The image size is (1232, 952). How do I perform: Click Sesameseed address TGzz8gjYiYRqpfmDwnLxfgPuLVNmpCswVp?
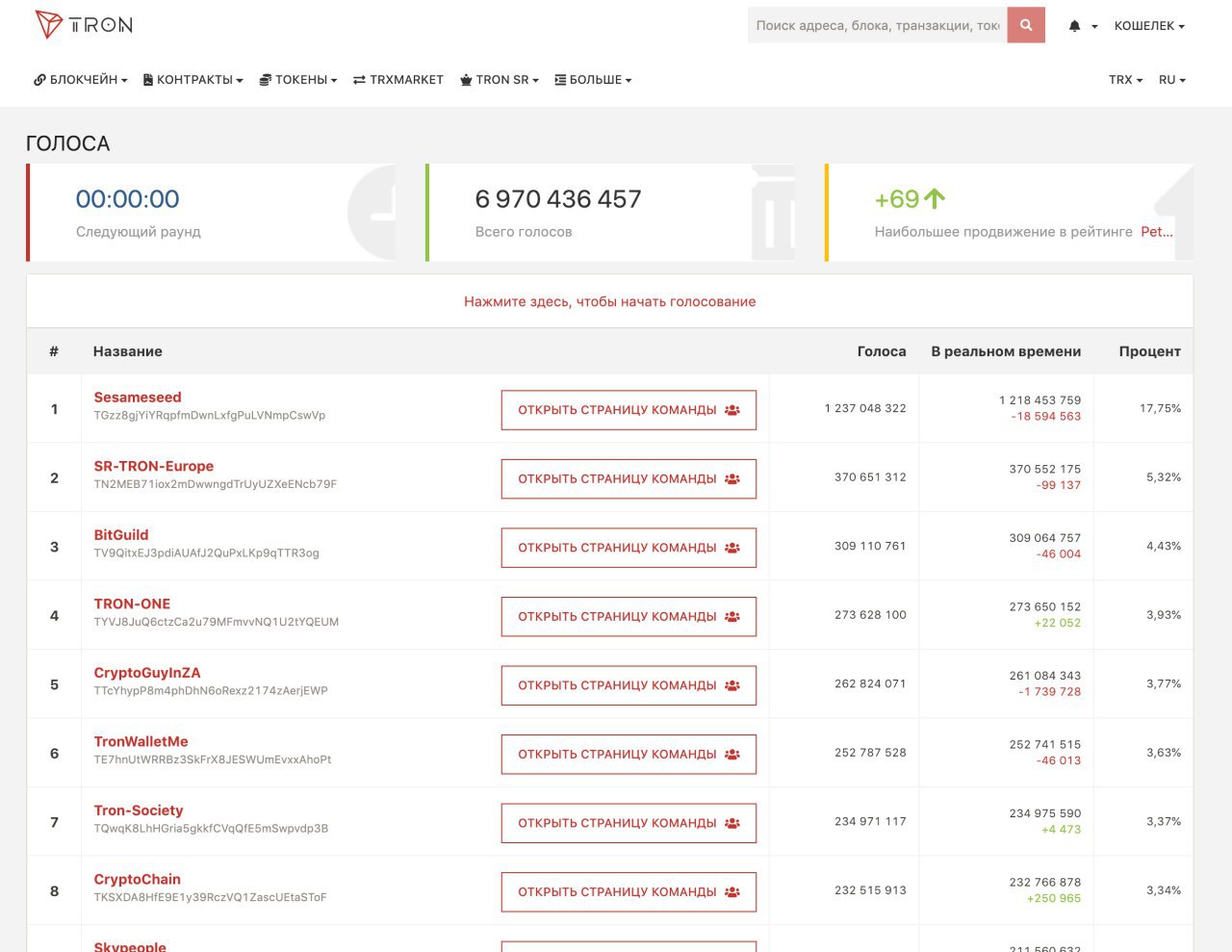210,416
